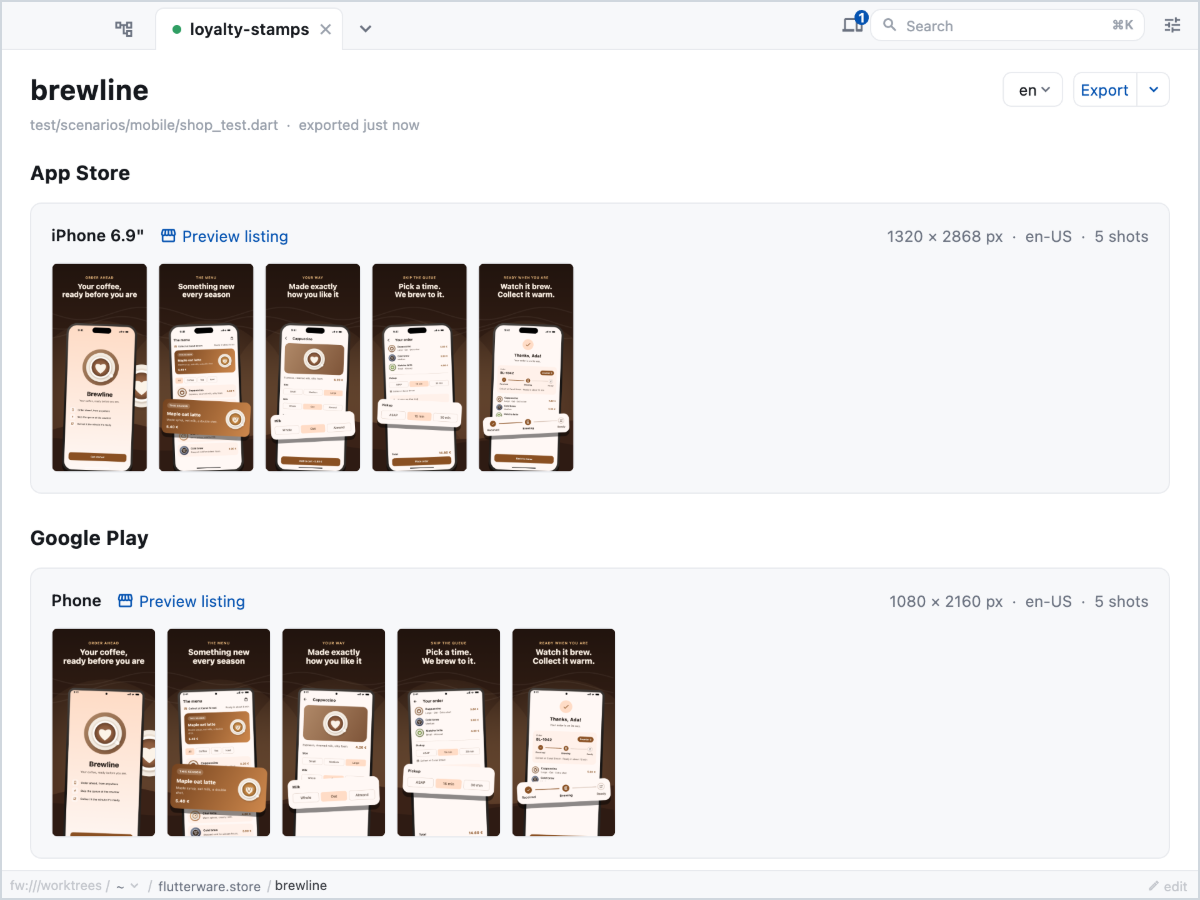Select Google Play shot 'Made exactly how you like it'
The image size is (1200, 900).
(x=334, y=732)
